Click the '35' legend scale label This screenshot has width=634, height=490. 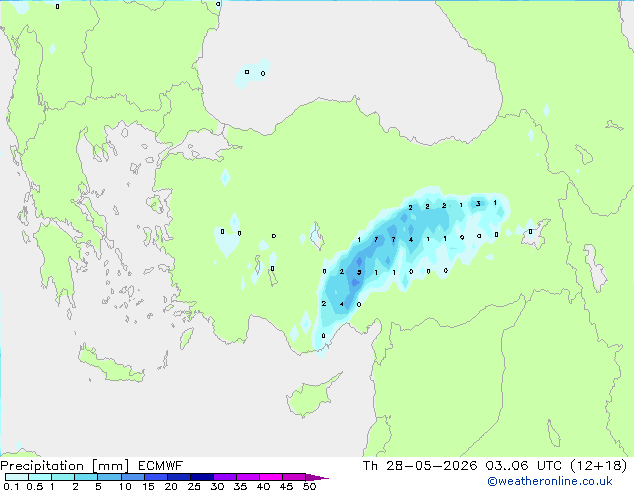[x=240, y=486]
